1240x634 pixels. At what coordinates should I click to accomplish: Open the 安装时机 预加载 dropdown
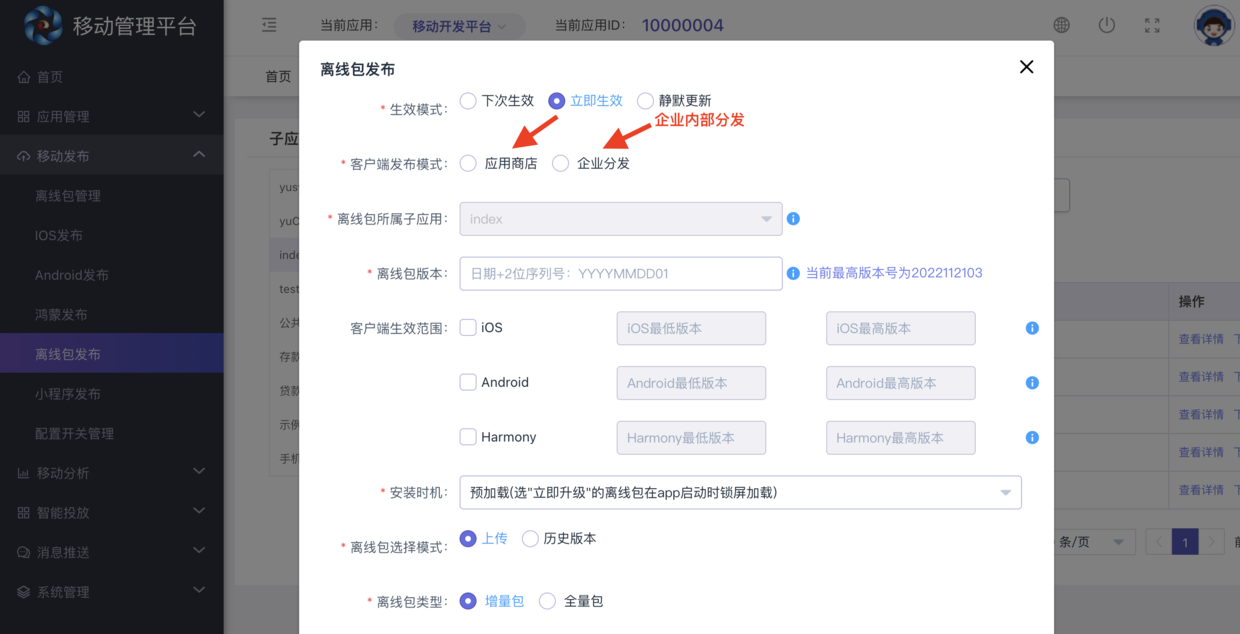[x=740, y=492]
